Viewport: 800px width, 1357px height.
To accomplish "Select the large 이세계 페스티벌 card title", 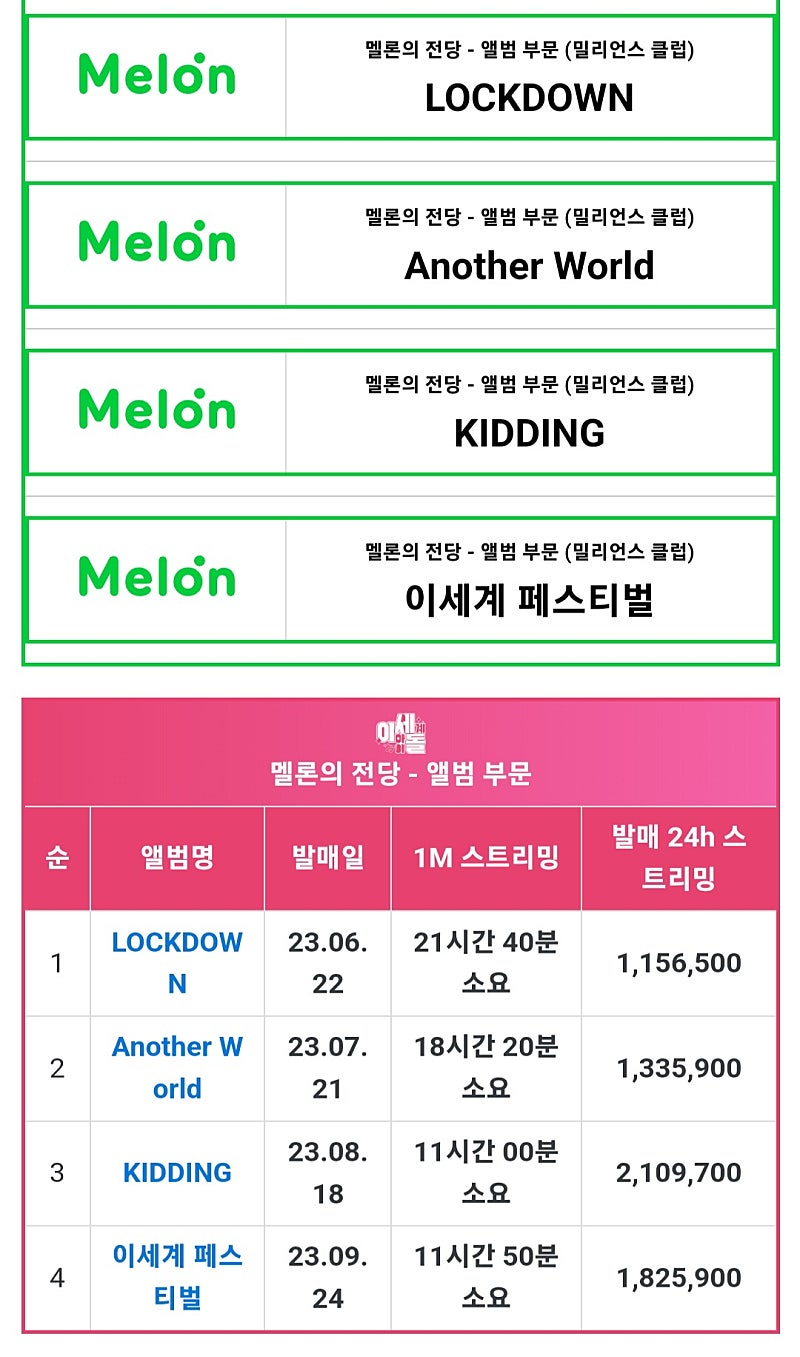I will (529, 600).
